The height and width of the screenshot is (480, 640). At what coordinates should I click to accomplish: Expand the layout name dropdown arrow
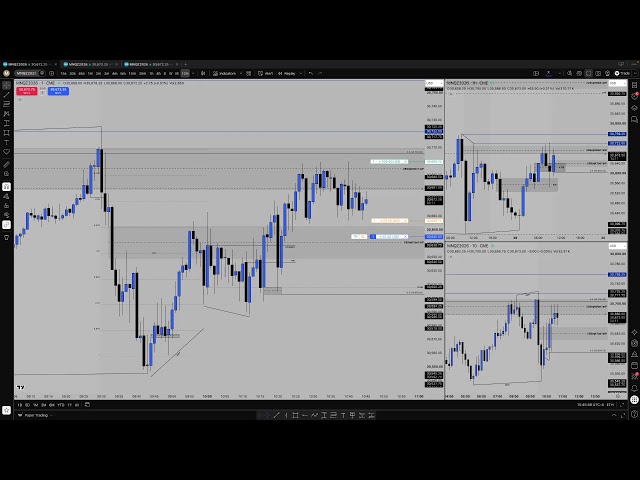560,73
